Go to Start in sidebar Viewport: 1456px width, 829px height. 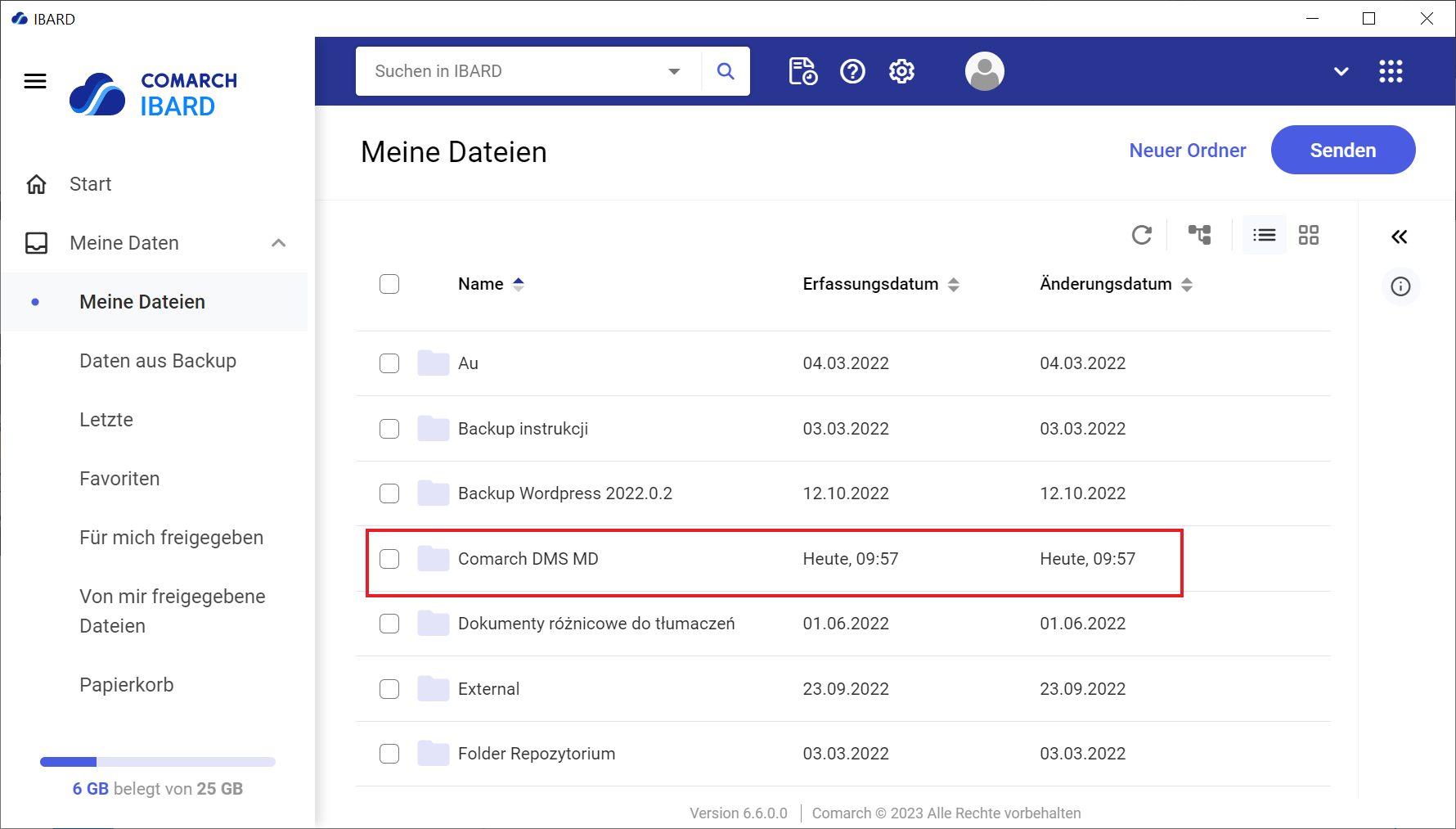[x=91, y=184]
